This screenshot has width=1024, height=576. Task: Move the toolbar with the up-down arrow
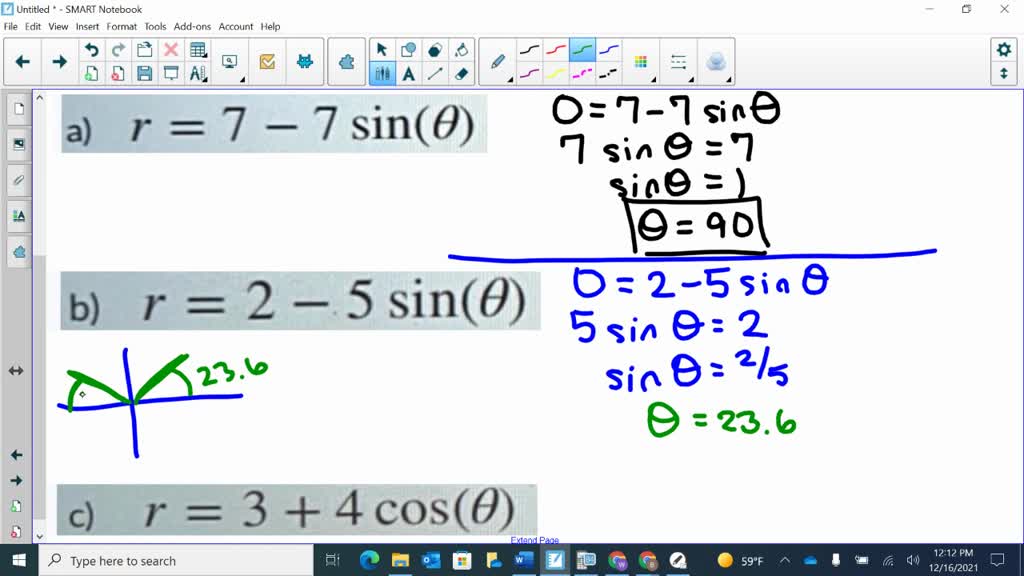click(x=1004, y=73)
